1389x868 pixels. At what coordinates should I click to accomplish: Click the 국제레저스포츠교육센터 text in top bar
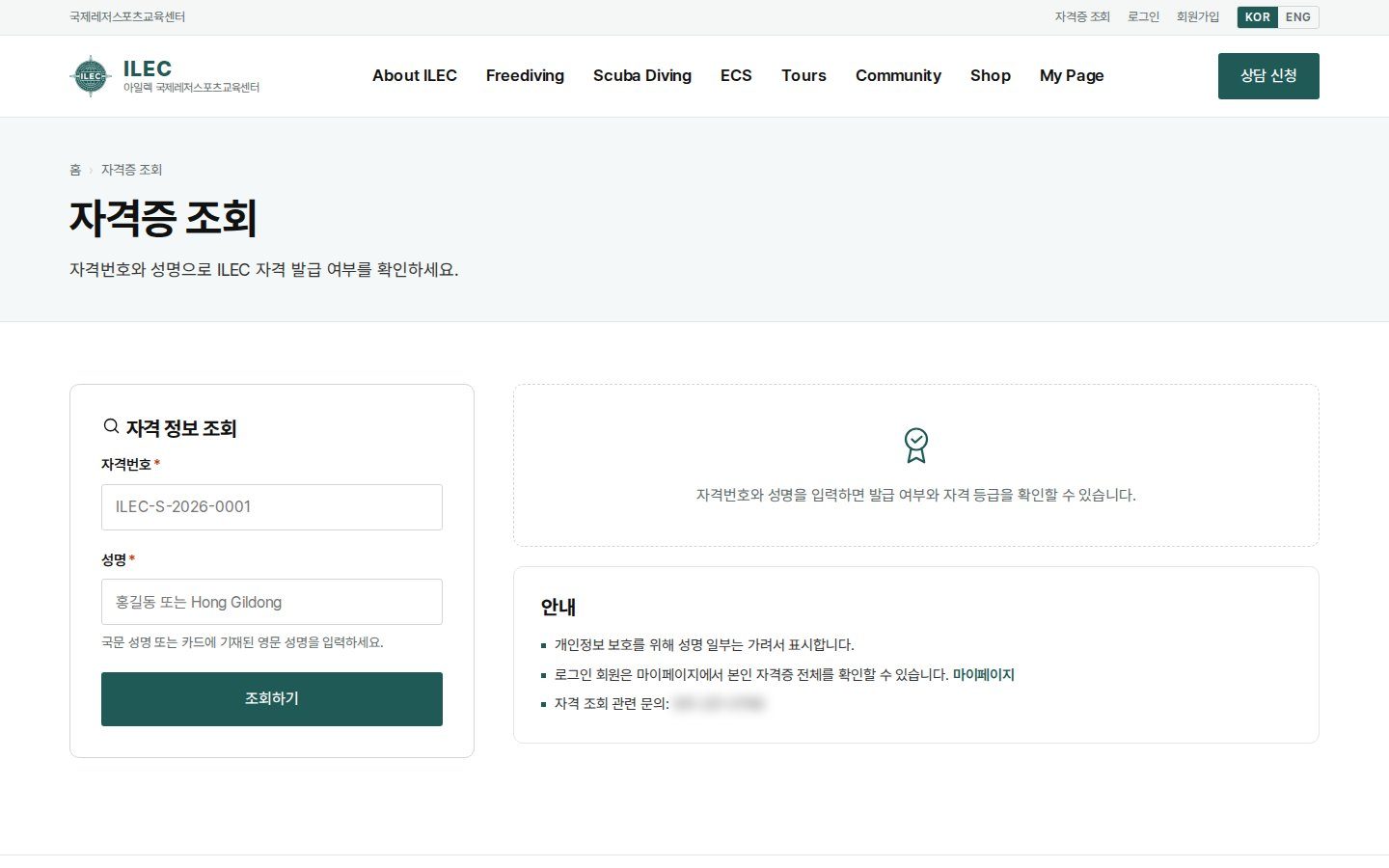pos(127,17)
